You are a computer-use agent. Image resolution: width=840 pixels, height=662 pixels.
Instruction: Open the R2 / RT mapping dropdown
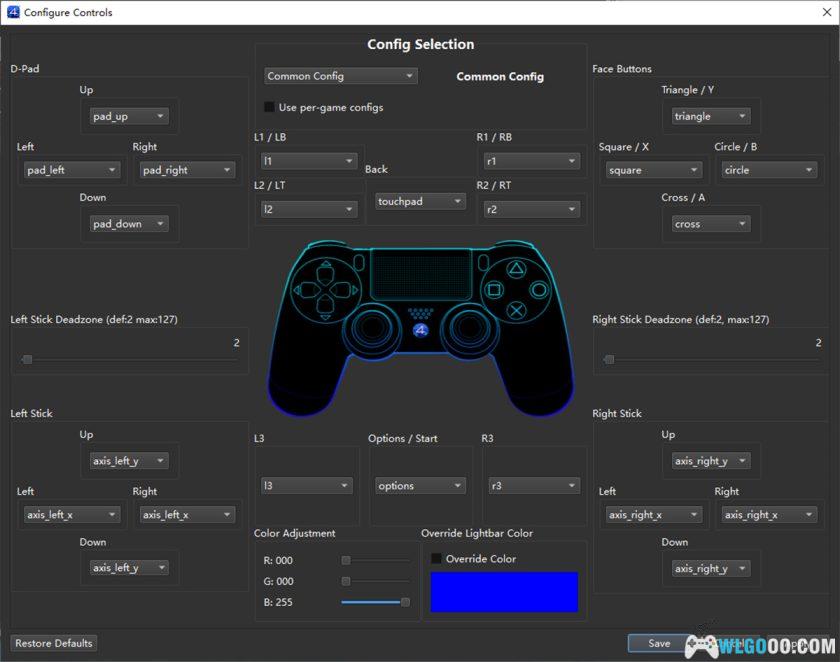click(x=531, y=208)
